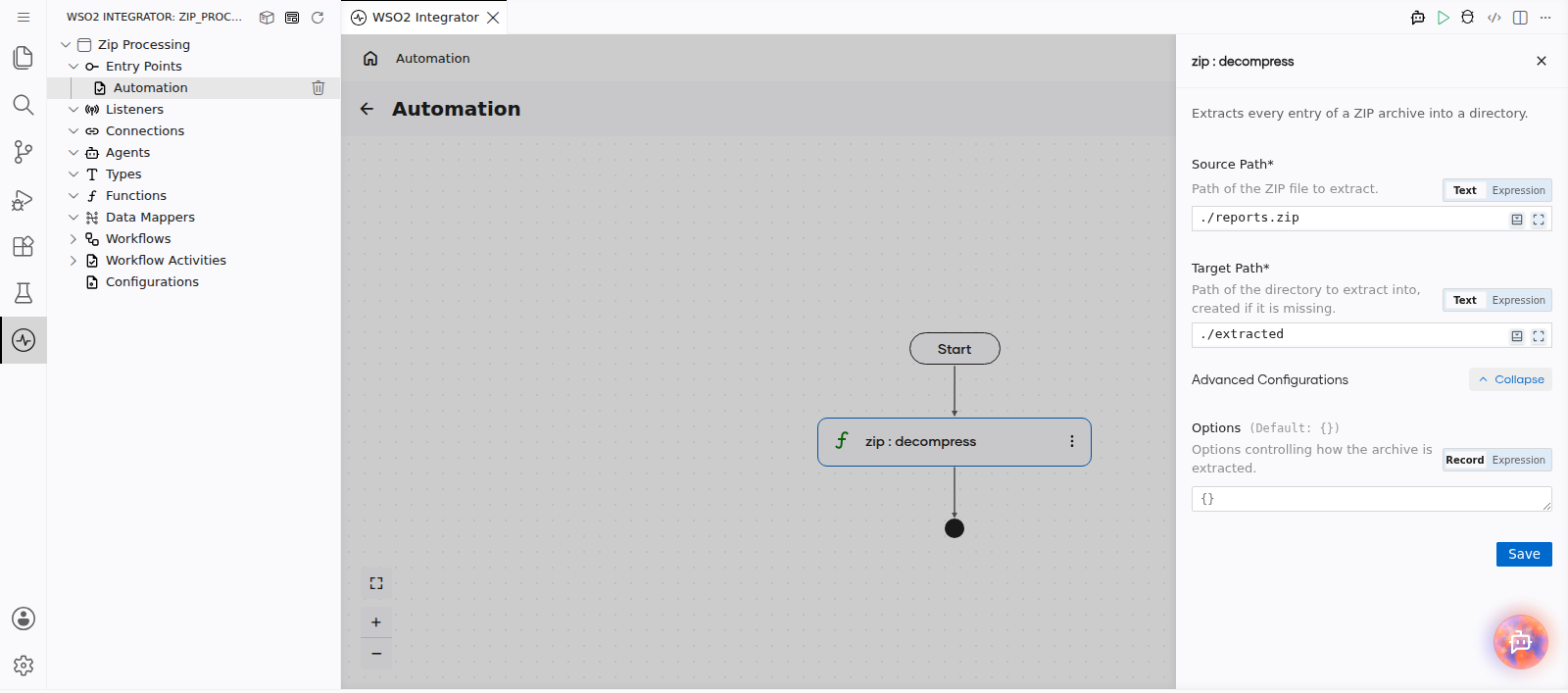Start debugging the integration

[x=1468, y=18]
